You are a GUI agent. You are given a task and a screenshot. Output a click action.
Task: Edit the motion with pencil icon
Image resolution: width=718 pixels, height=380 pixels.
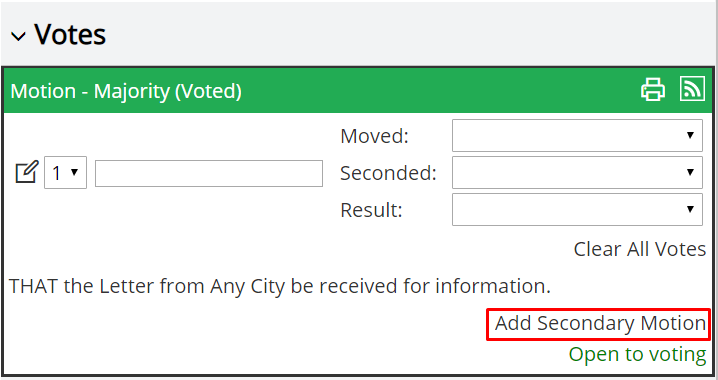(27, 172)
